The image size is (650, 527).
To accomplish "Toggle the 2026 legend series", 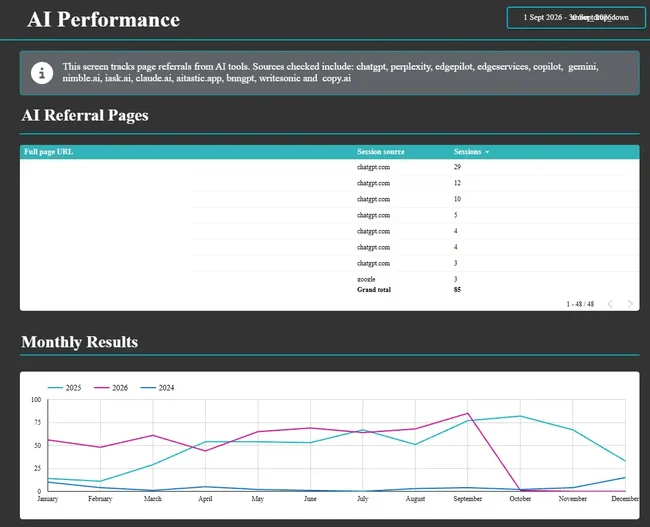I will point(111,388).
